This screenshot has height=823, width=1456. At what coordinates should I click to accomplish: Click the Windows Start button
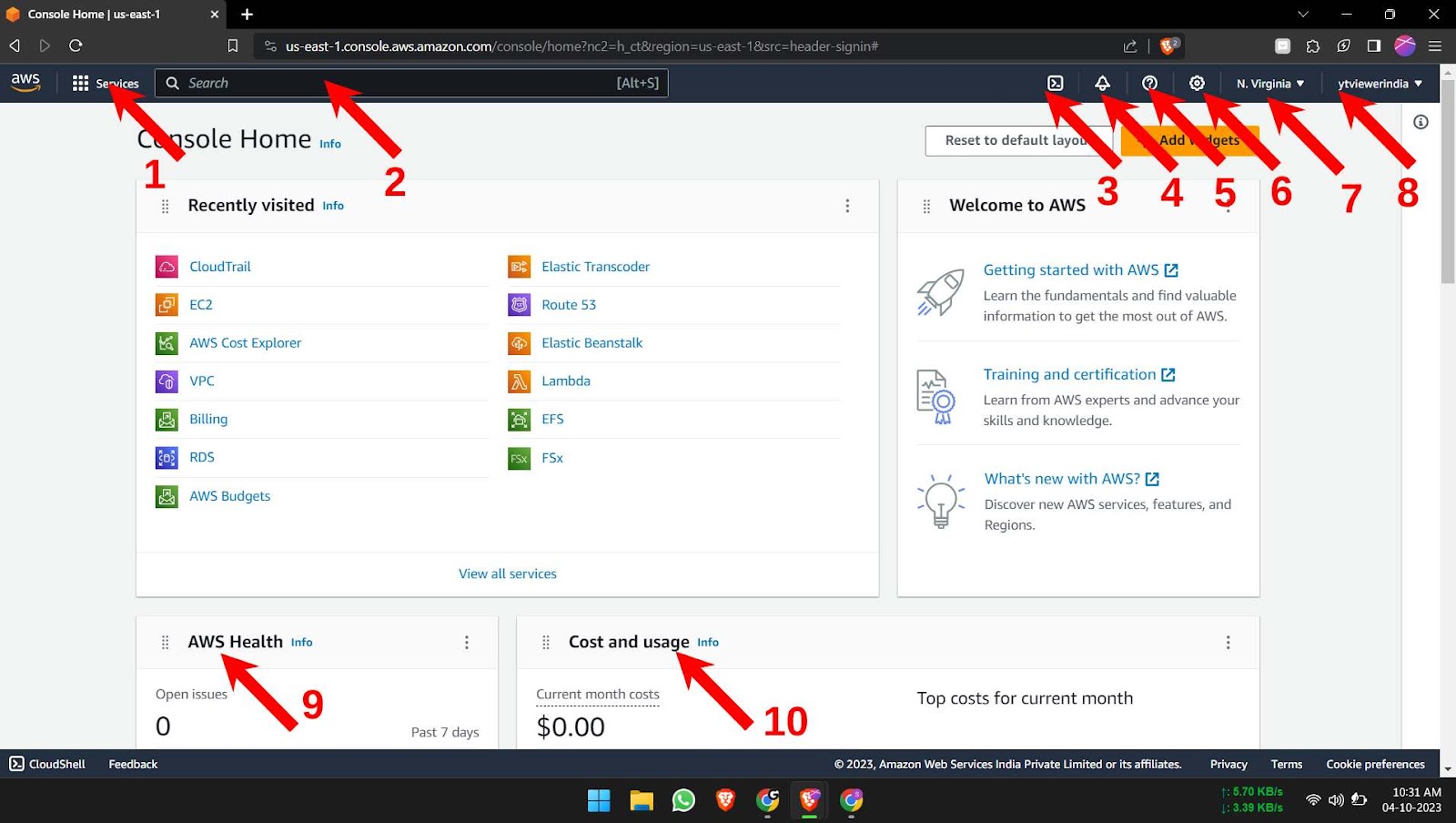599,800
